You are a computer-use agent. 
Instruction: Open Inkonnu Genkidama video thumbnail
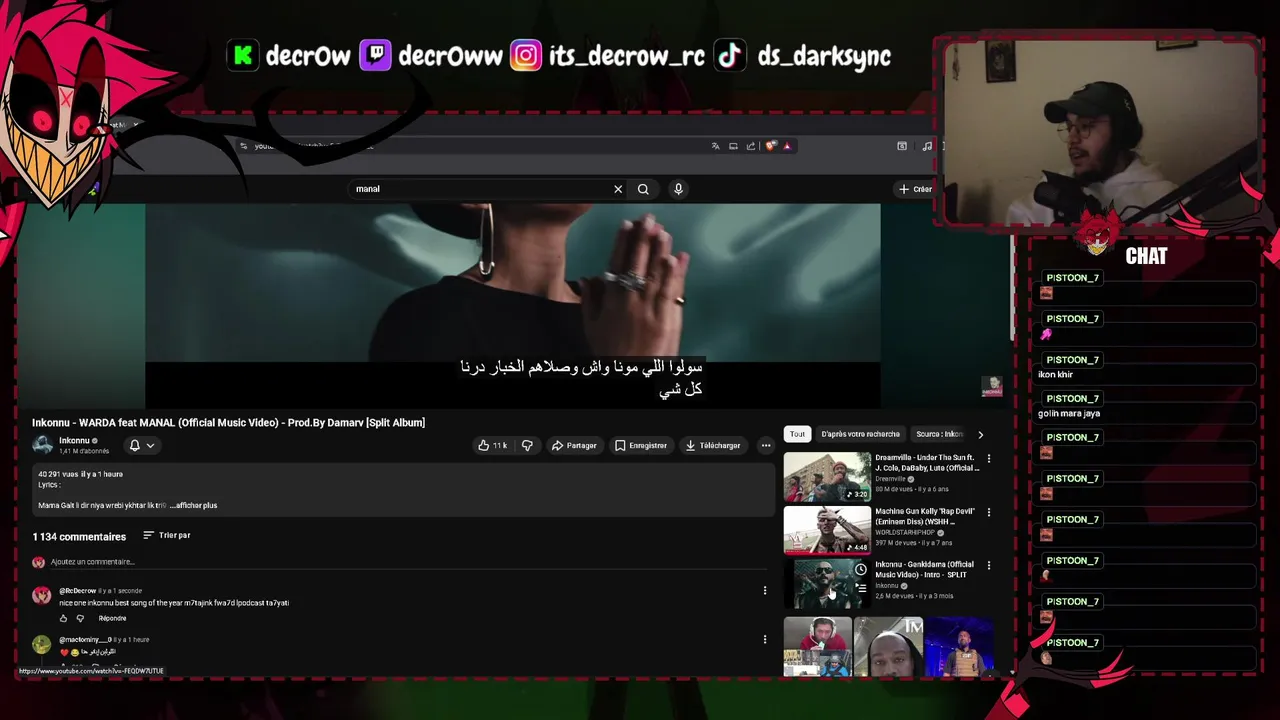tap(827, 583)
